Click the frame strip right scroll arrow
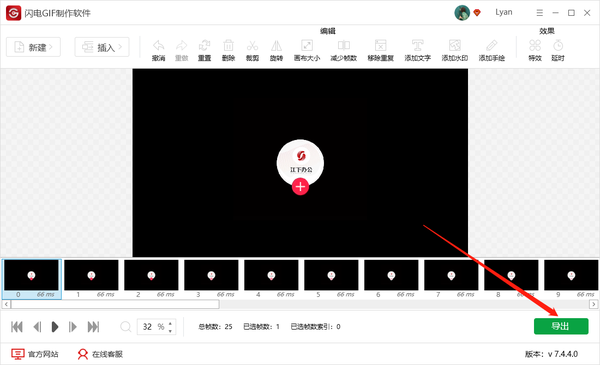The width and height of the screenshot is (600, 365). (x=593, y=305)
